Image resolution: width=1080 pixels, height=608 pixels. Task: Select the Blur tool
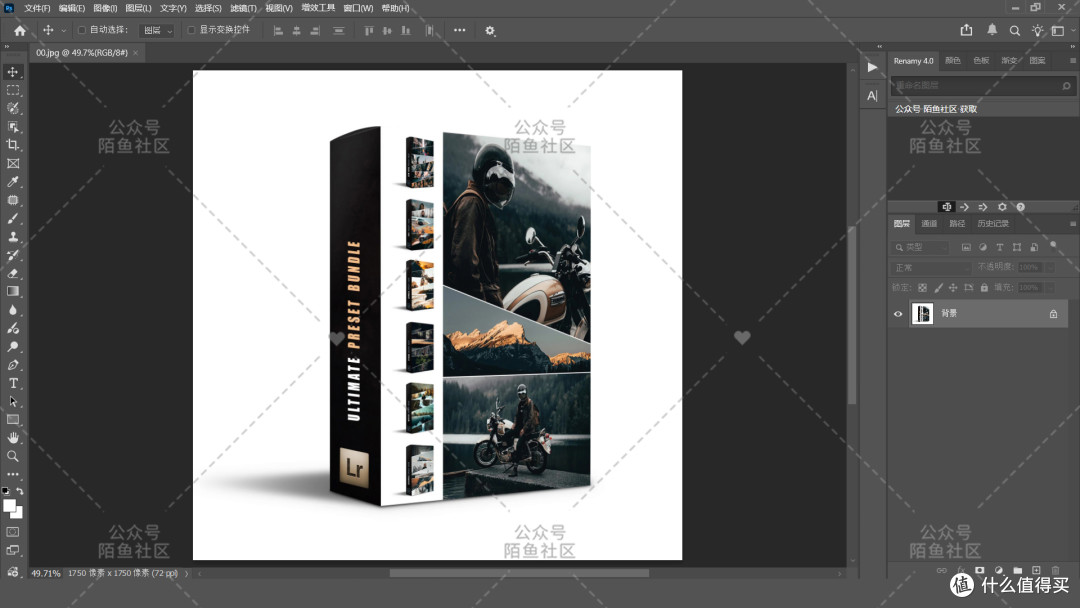[x=13, y=310]
